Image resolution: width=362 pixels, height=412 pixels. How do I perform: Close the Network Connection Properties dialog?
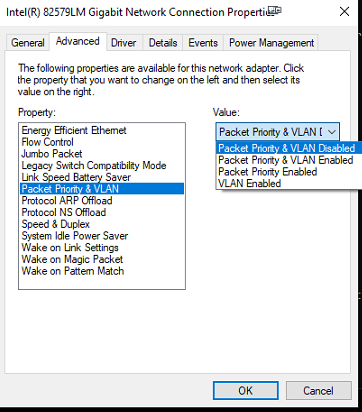coord(344,12)
